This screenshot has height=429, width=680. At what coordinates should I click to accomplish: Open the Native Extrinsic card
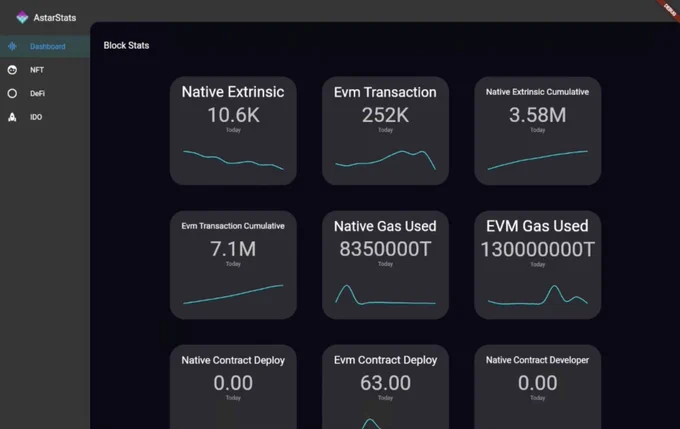[233, 131]
